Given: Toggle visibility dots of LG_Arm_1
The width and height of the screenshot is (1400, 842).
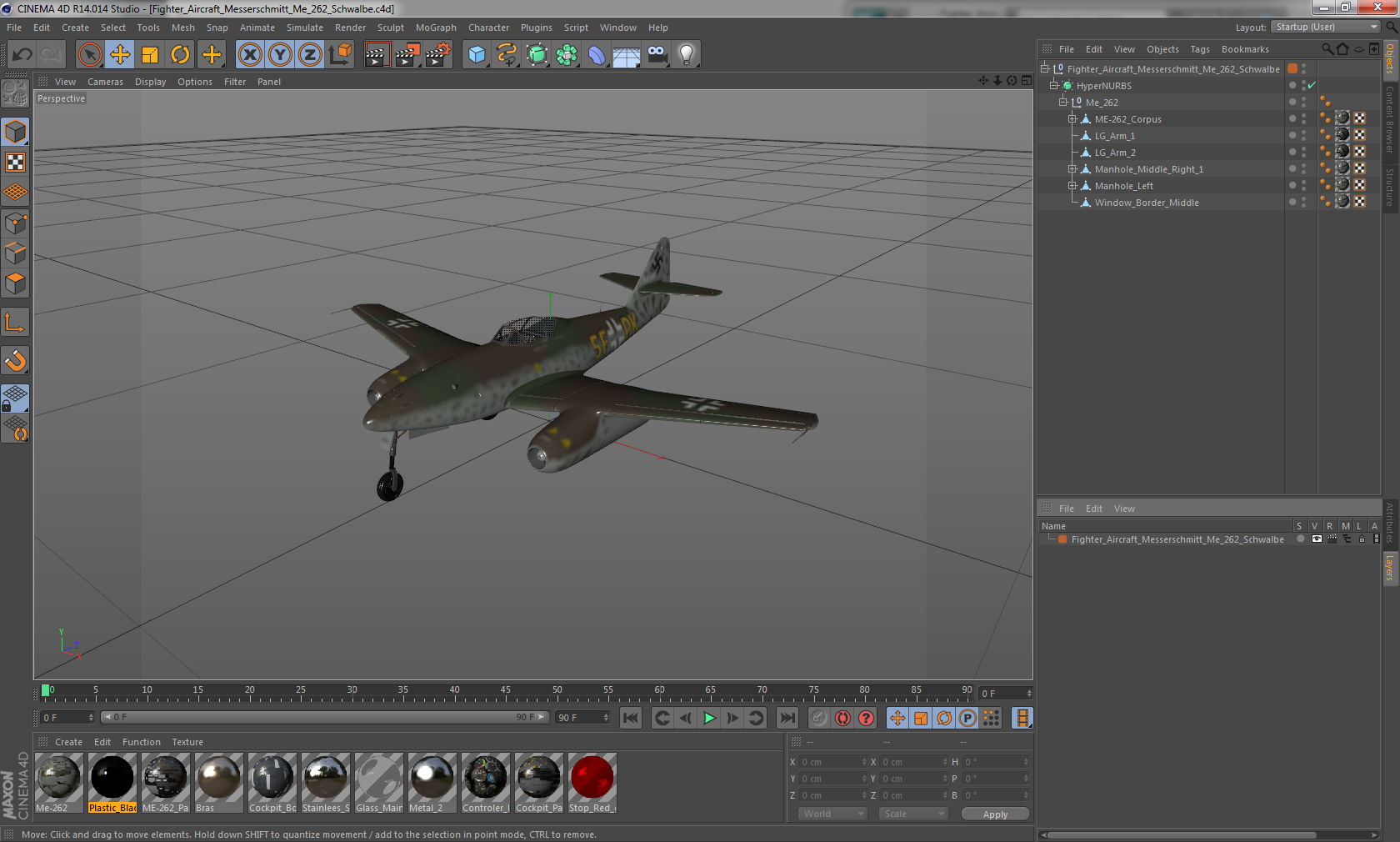Looking at the screenshot, I should click(1303, 135).
